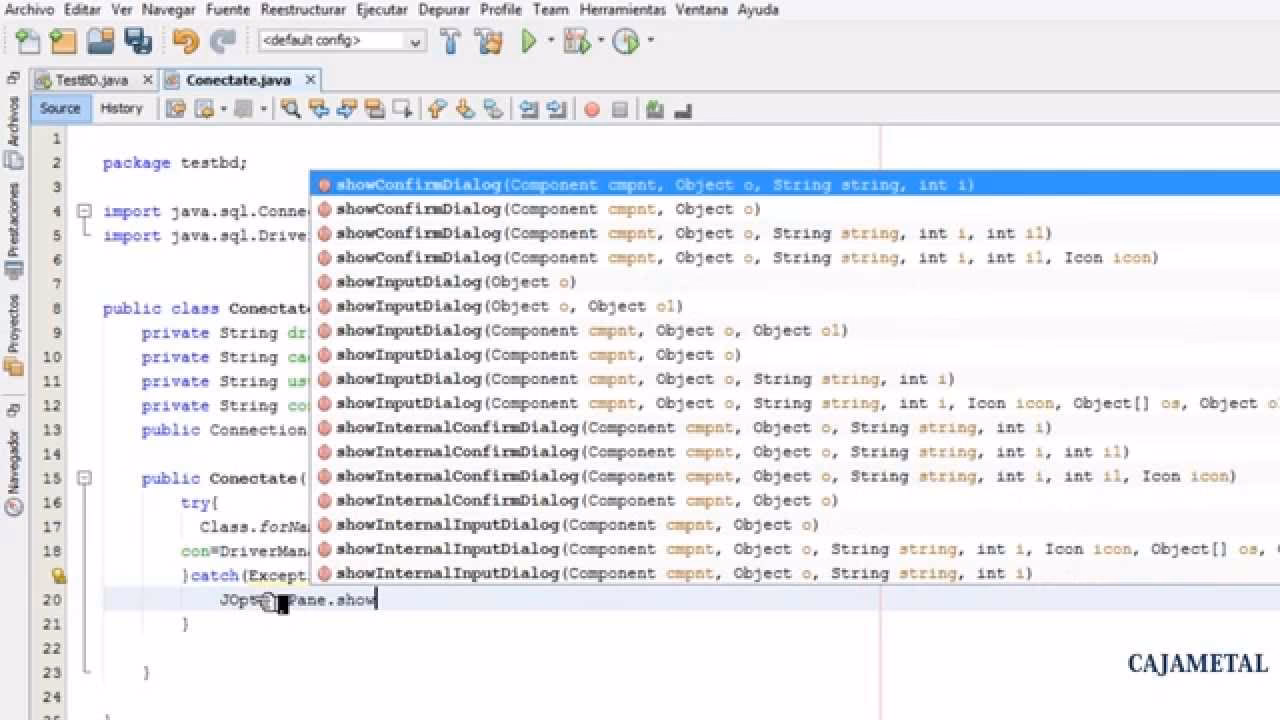Switch editor to Source view

point(60,108)
